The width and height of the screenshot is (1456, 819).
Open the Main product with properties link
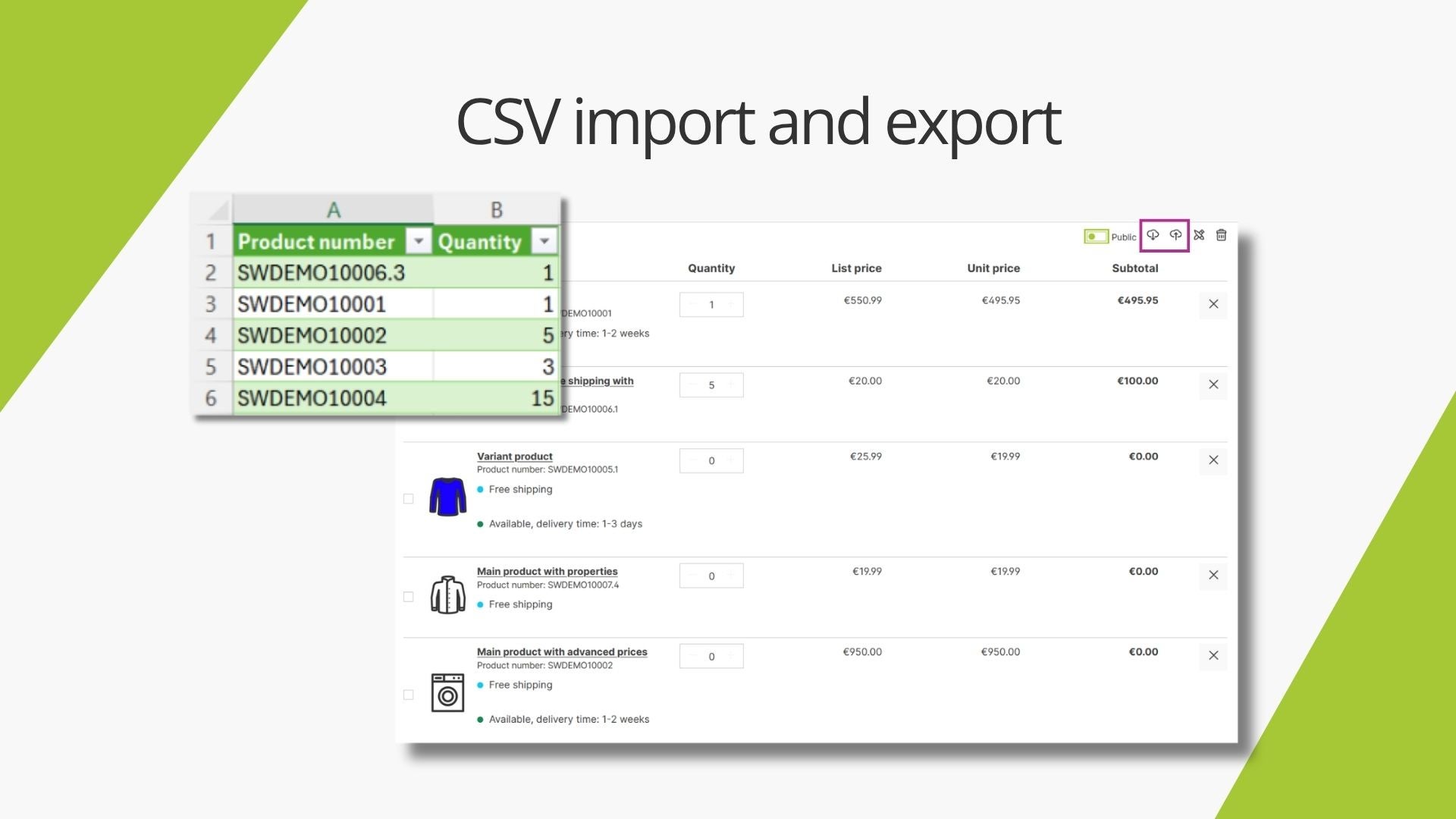(x=548, y=572)
